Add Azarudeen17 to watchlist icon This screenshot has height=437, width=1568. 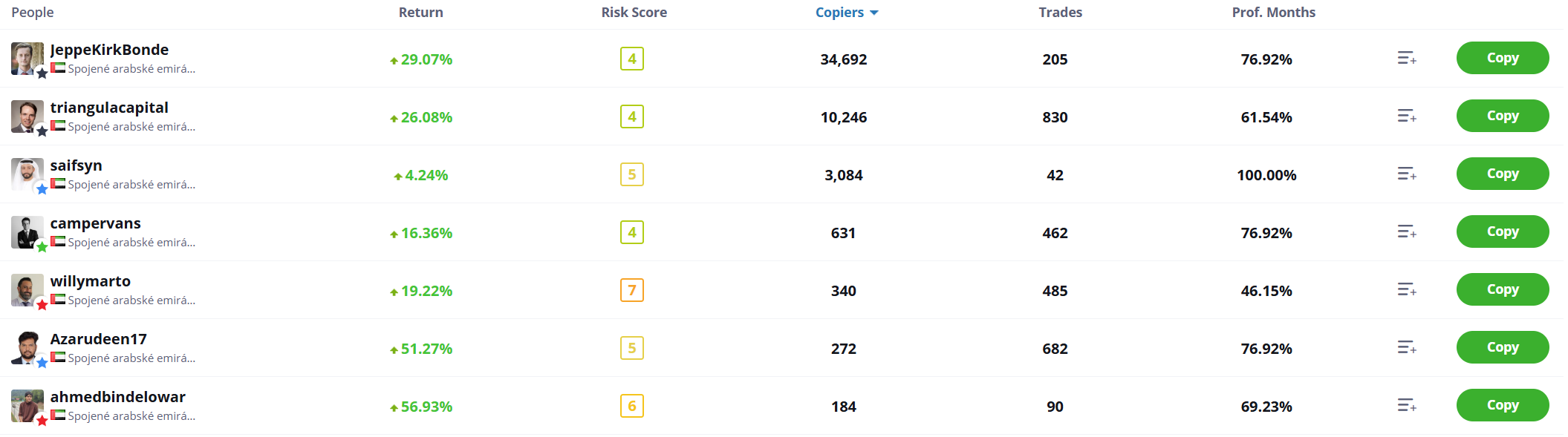click(1406, 347)
